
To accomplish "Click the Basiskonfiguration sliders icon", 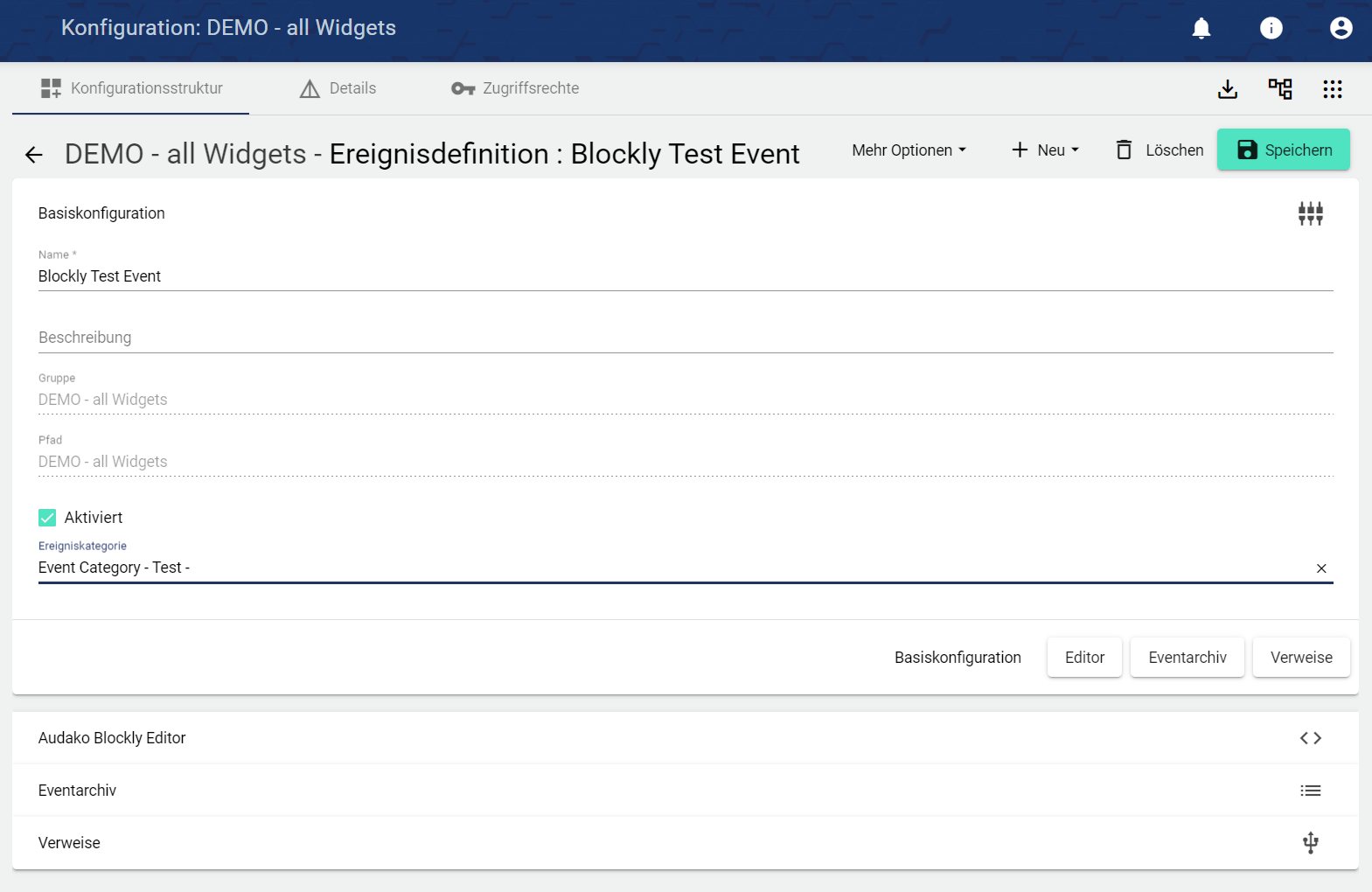I will 1310,213.
